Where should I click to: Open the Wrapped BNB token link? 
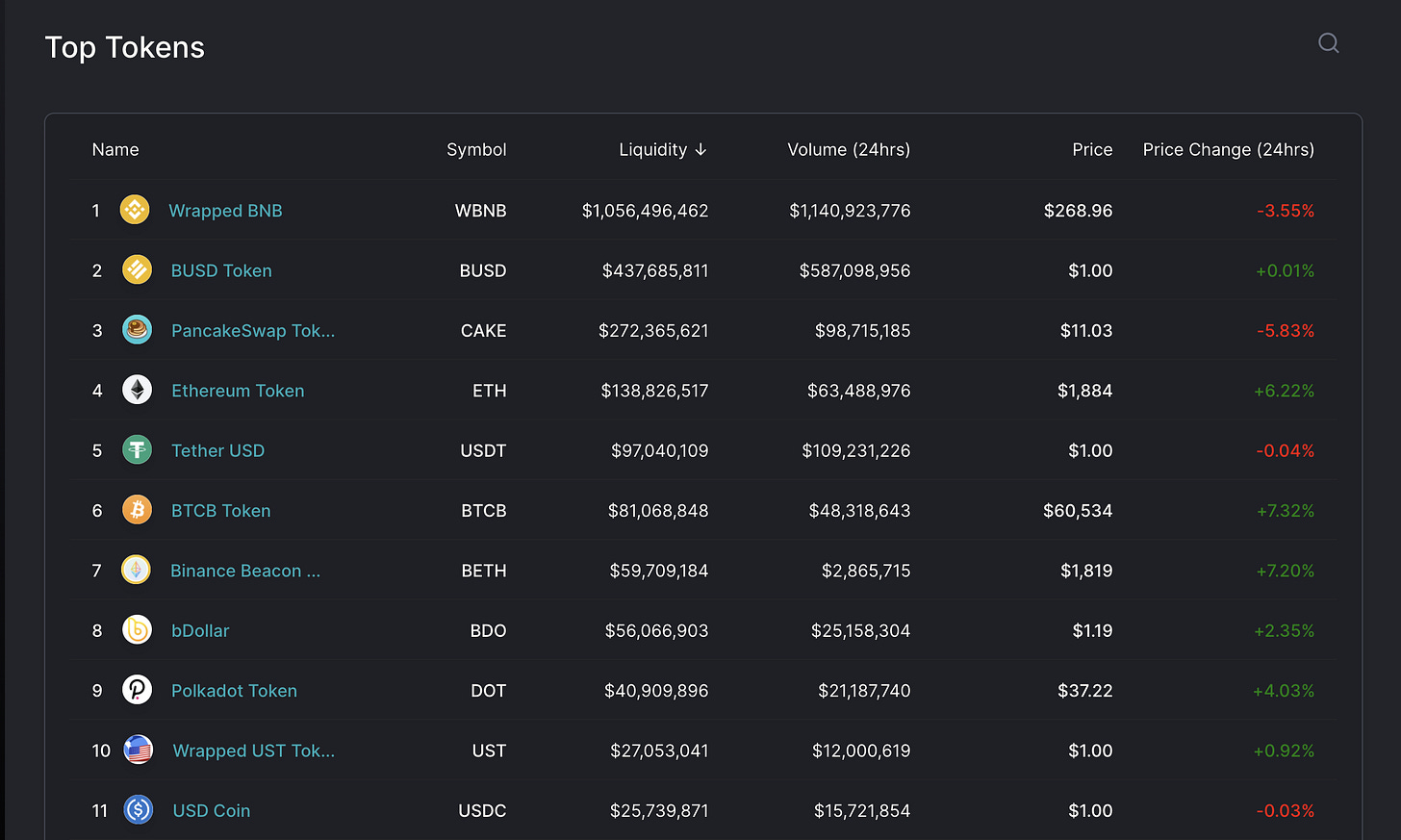point(225,211)
